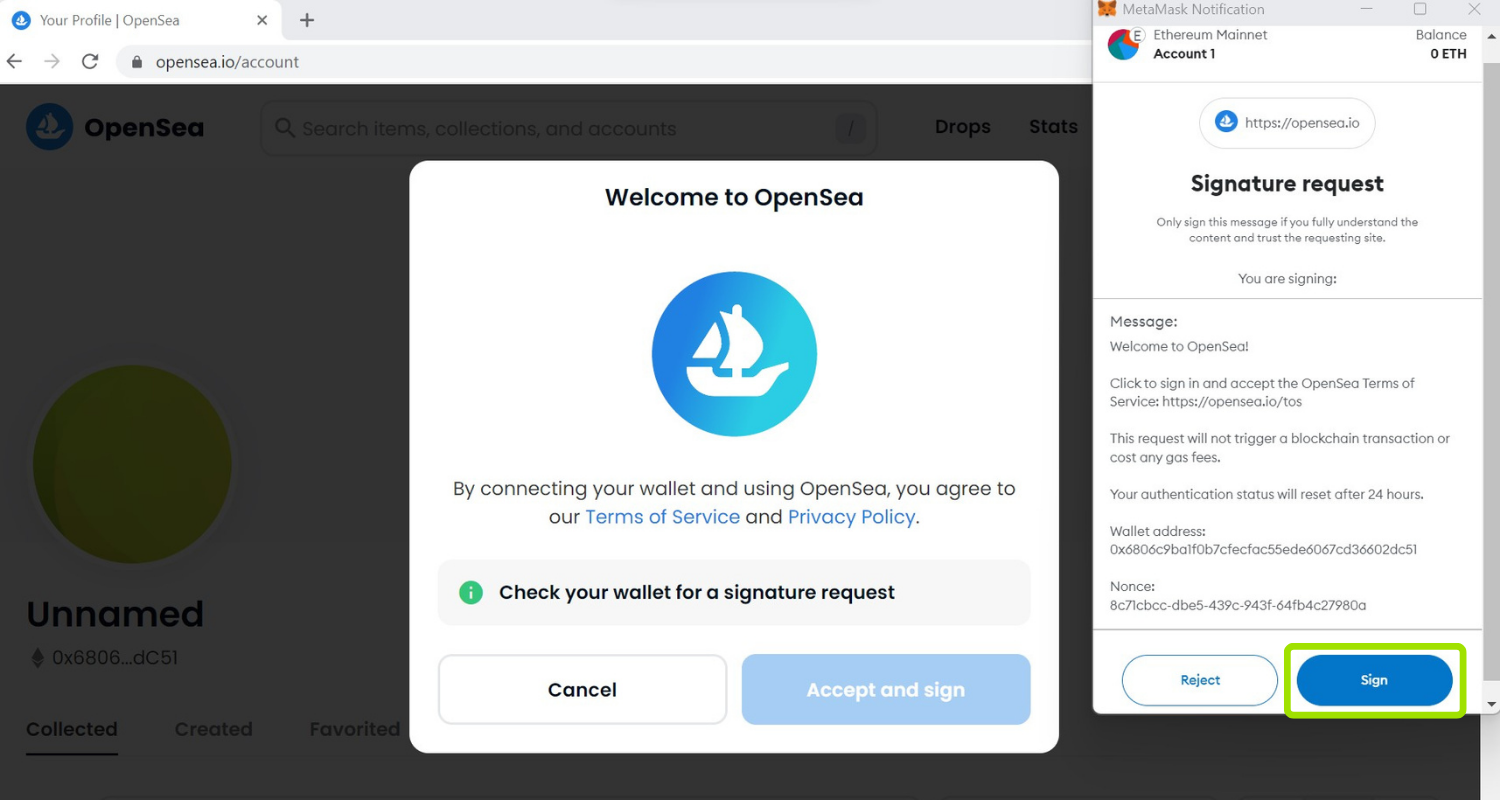Select the Your Profile | OpenSea tab
This screenshot has width=1500, height=800.
pos(140,20)
